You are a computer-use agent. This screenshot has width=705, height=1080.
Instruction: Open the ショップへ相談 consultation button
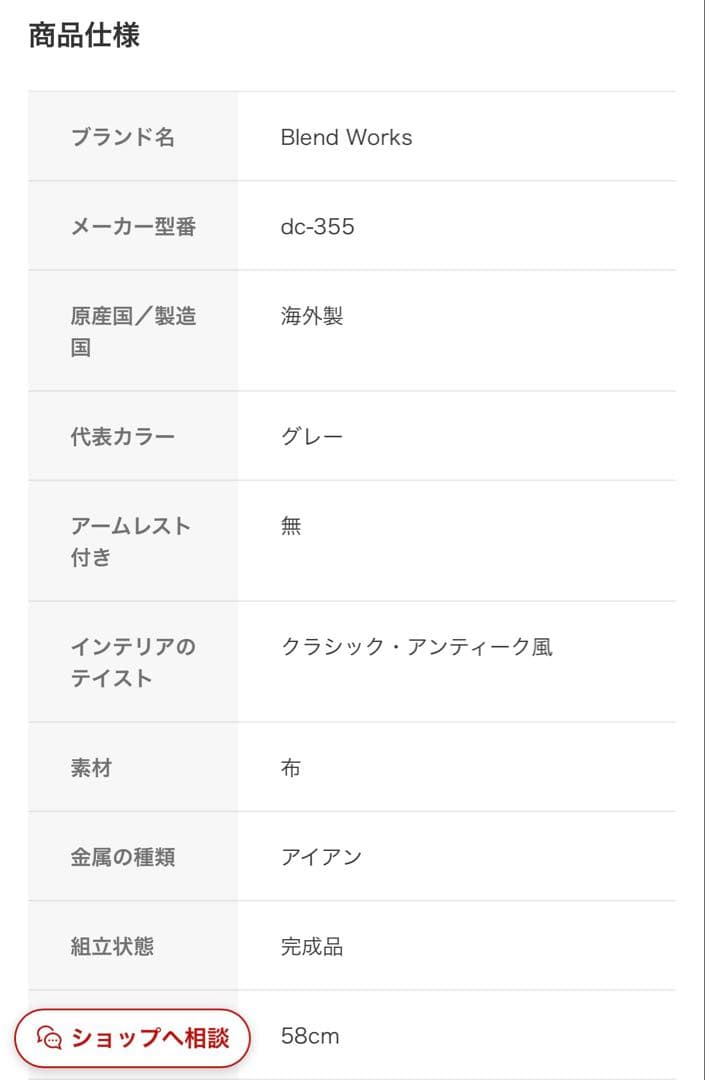(131, 1038)
